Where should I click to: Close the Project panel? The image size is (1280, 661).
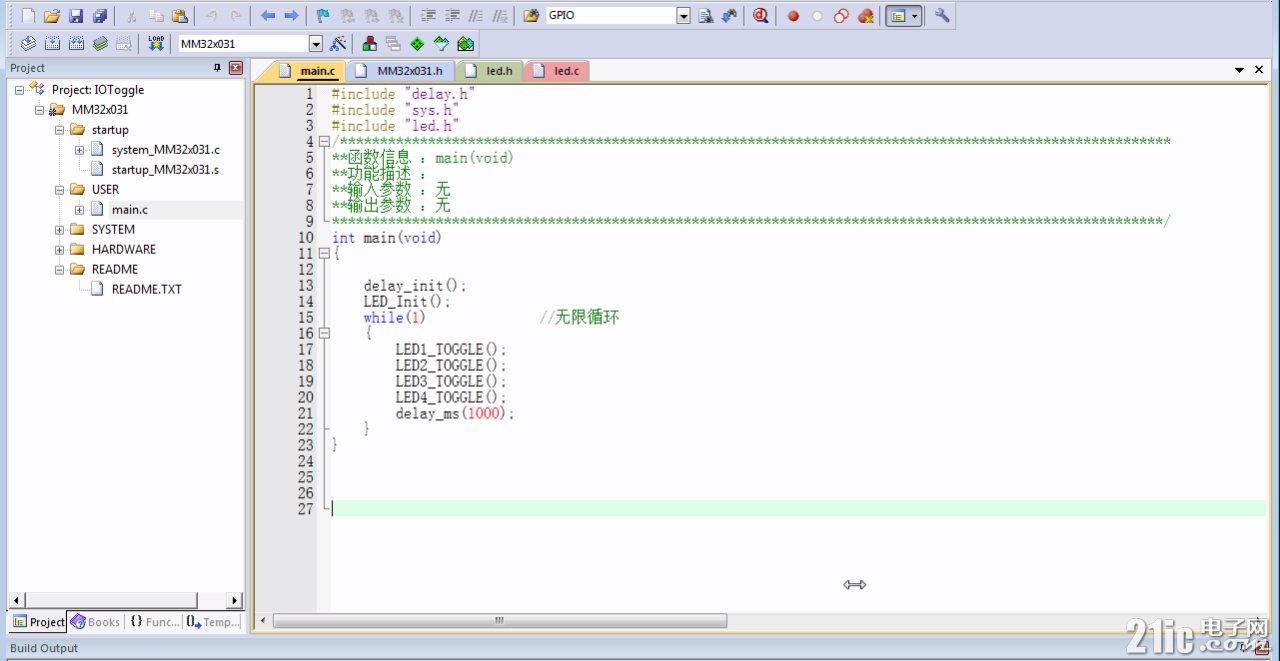[x=236, y=68]
